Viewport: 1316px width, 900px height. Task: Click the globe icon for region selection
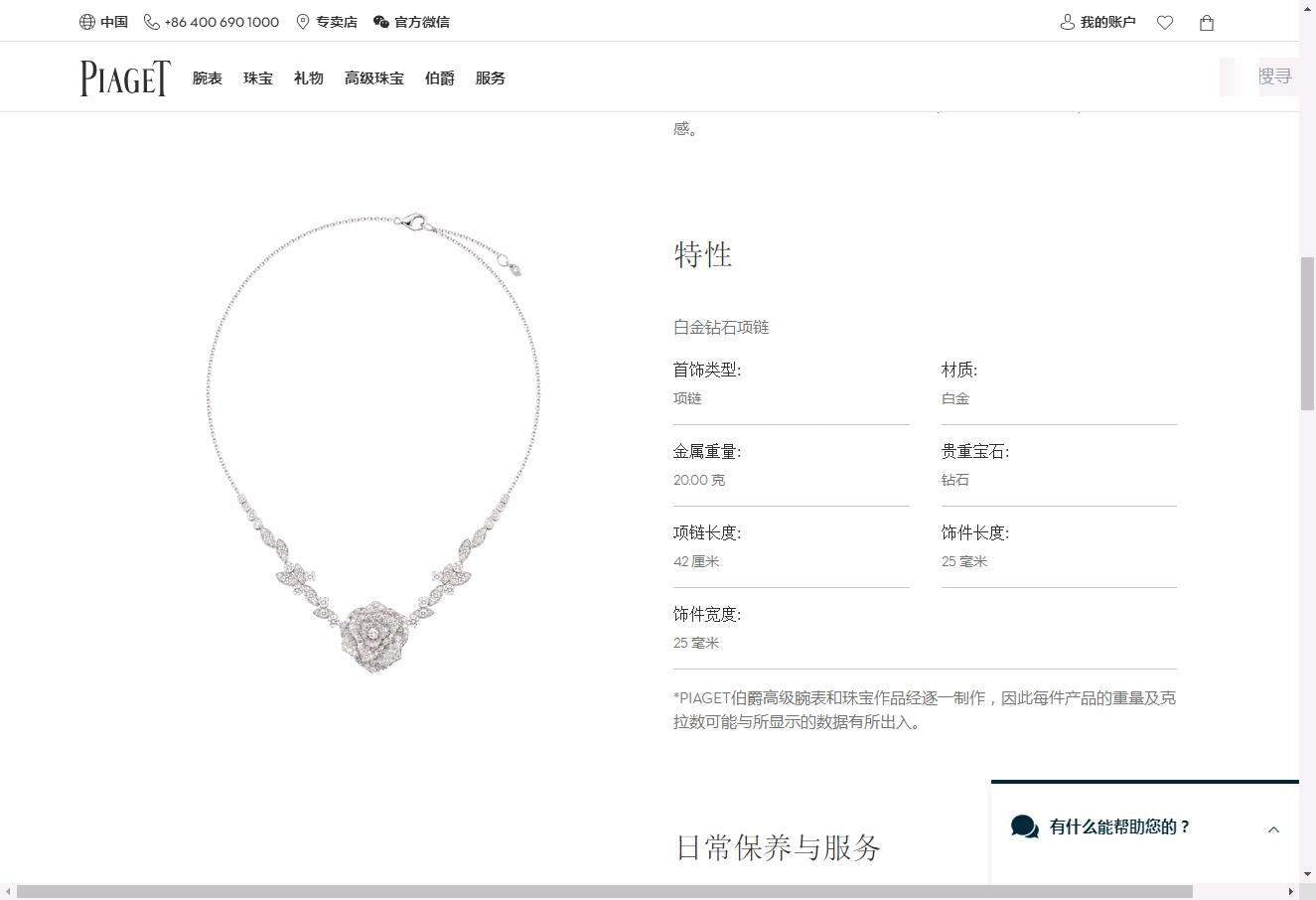[x=87, y=22]
